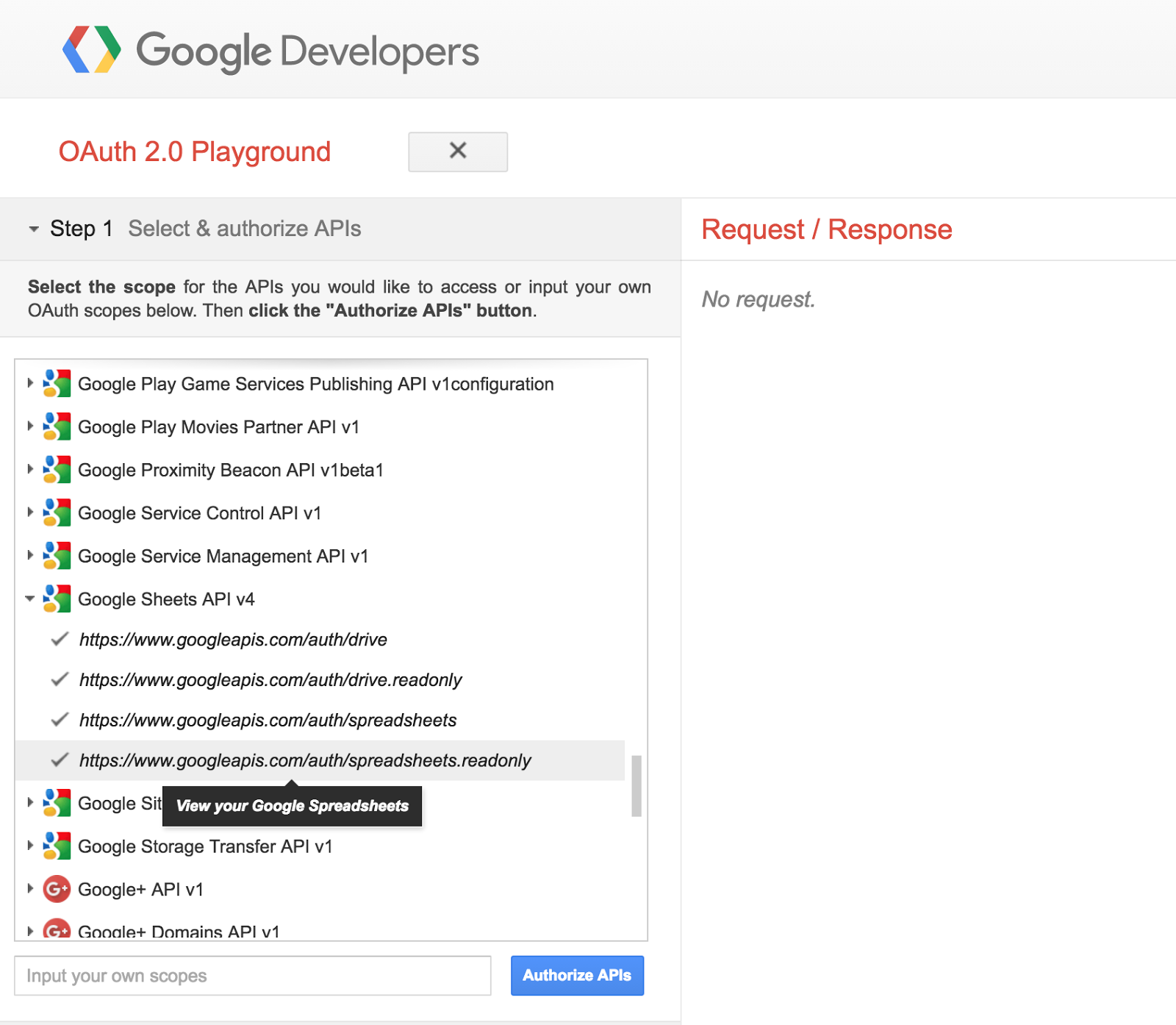Expand Google Storage Transfer API arrow
Viewport: 1176px width, 1025px height.
[x=30, y=846]
